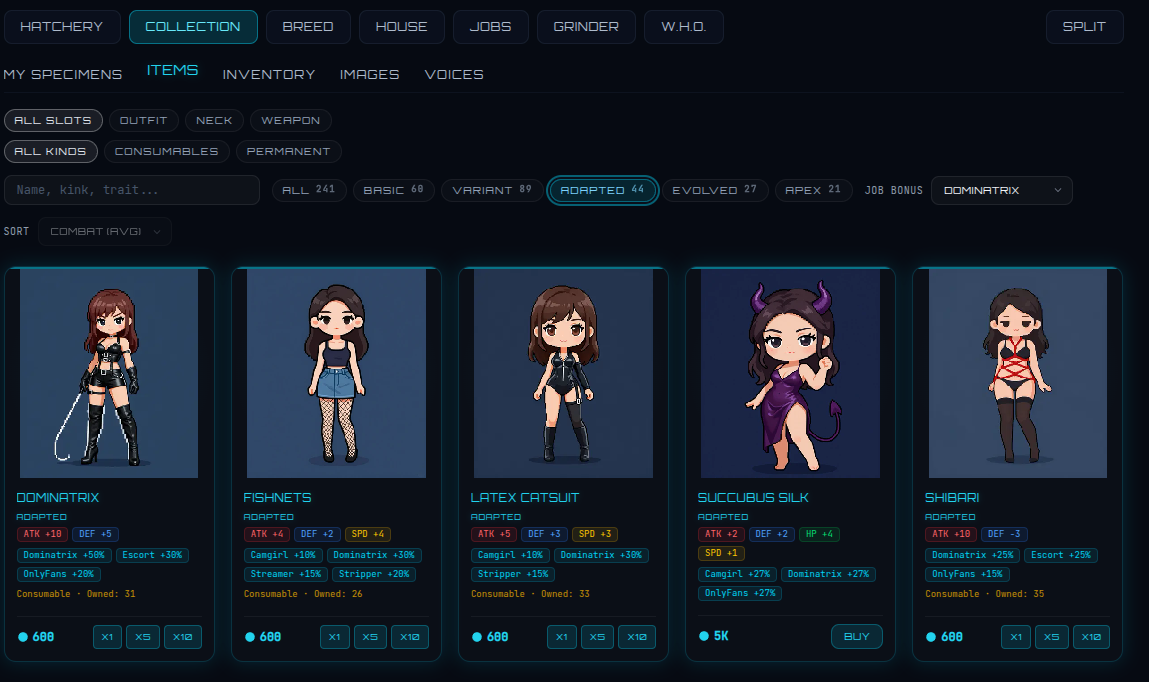Viewport: 1149px width, 682px height.
Task: Select the Basic 60 tier filter
Action: point(394,190)
